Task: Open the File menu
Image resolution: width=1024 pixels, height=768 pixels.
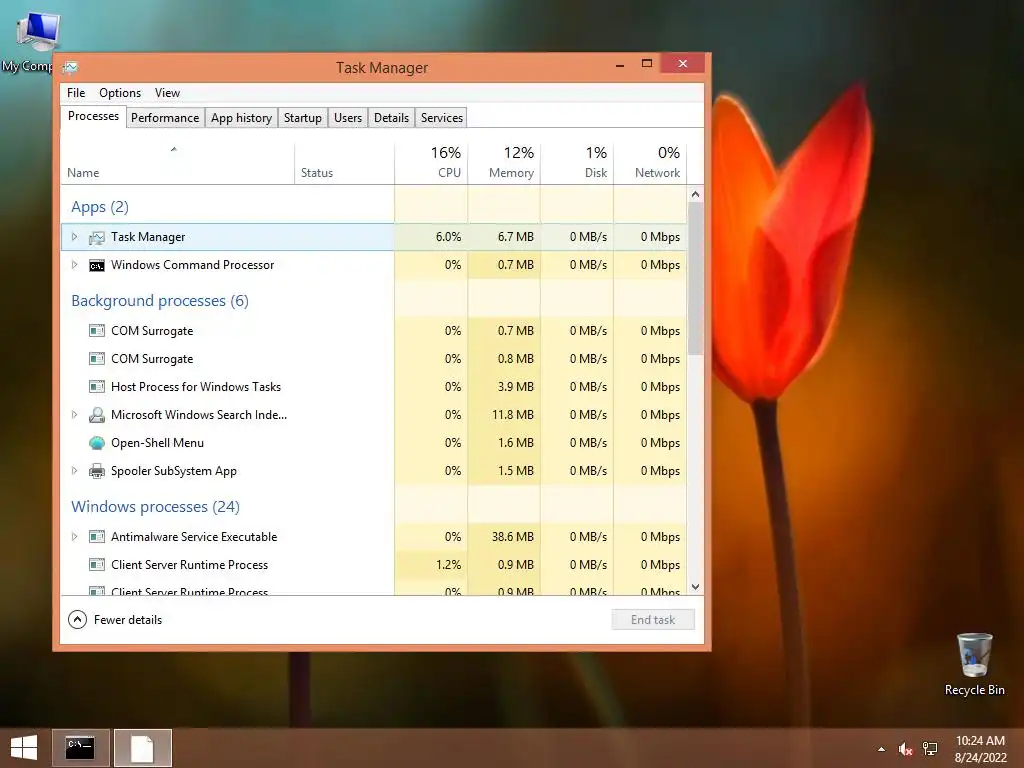Action: (76, 93)
